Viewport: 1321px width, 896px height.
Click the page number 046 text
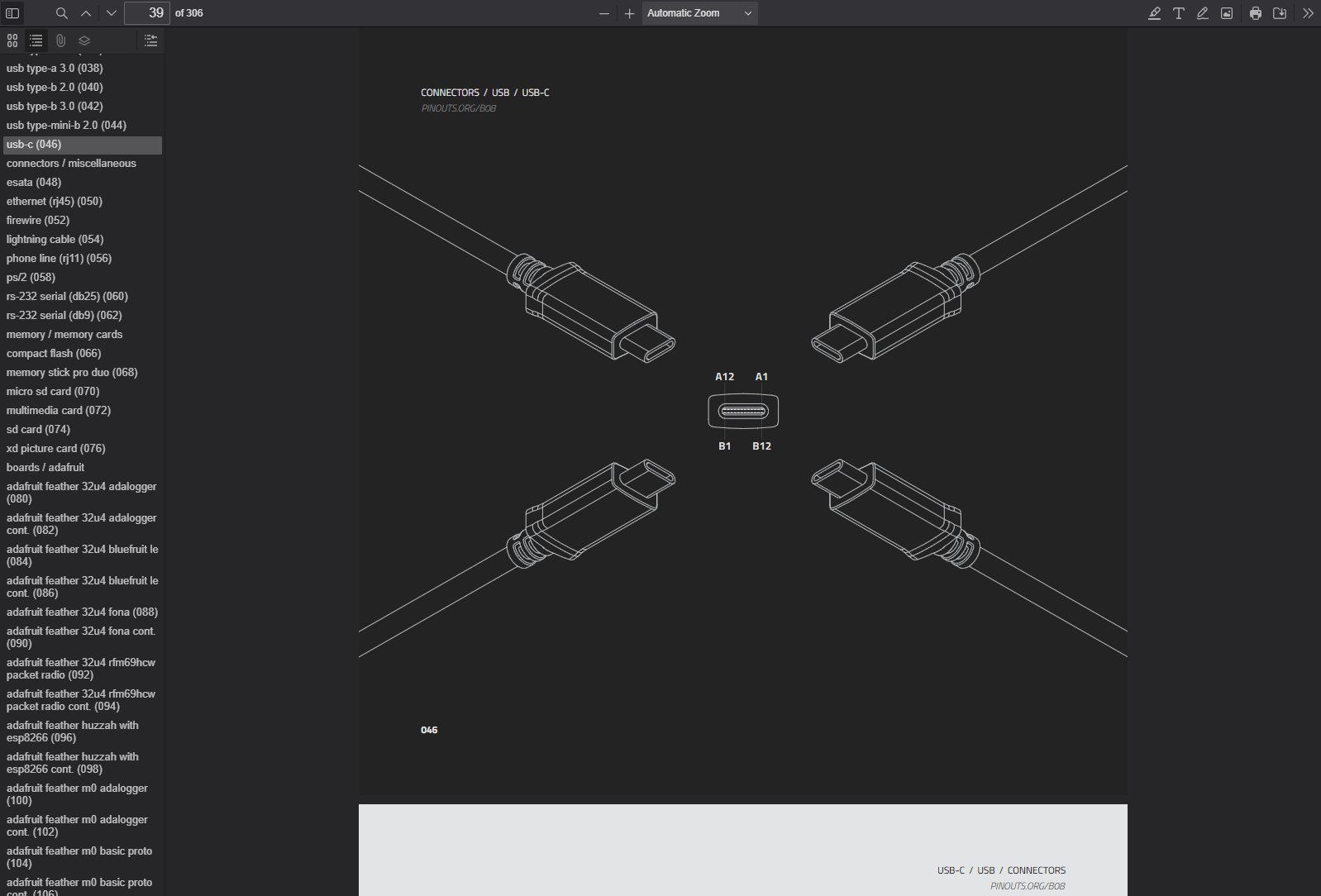429,730
